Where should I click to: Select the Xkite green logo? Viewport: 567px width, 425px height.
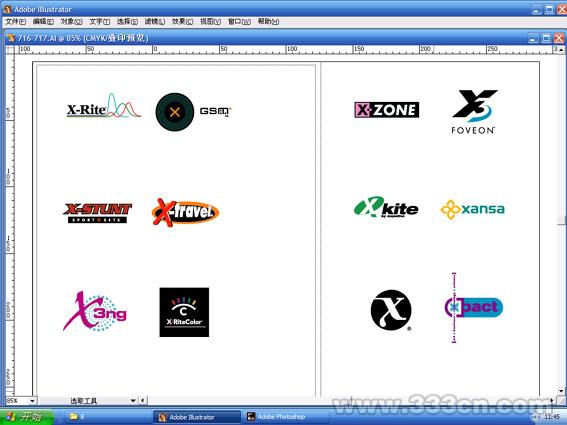coord(386,207)
